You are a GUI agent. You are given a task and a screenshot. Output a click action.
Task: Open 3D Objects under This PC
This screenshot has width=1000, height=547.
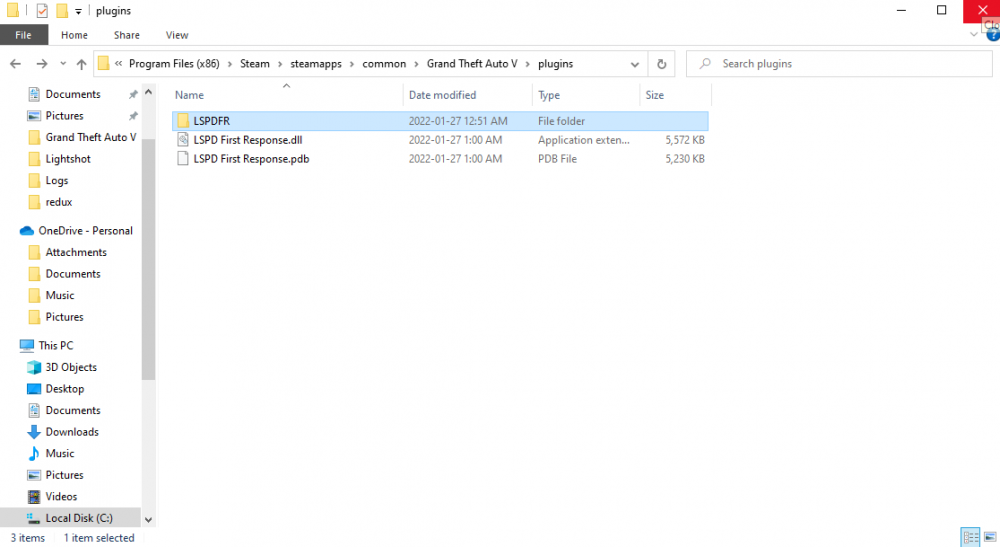[x=71, y=367]
